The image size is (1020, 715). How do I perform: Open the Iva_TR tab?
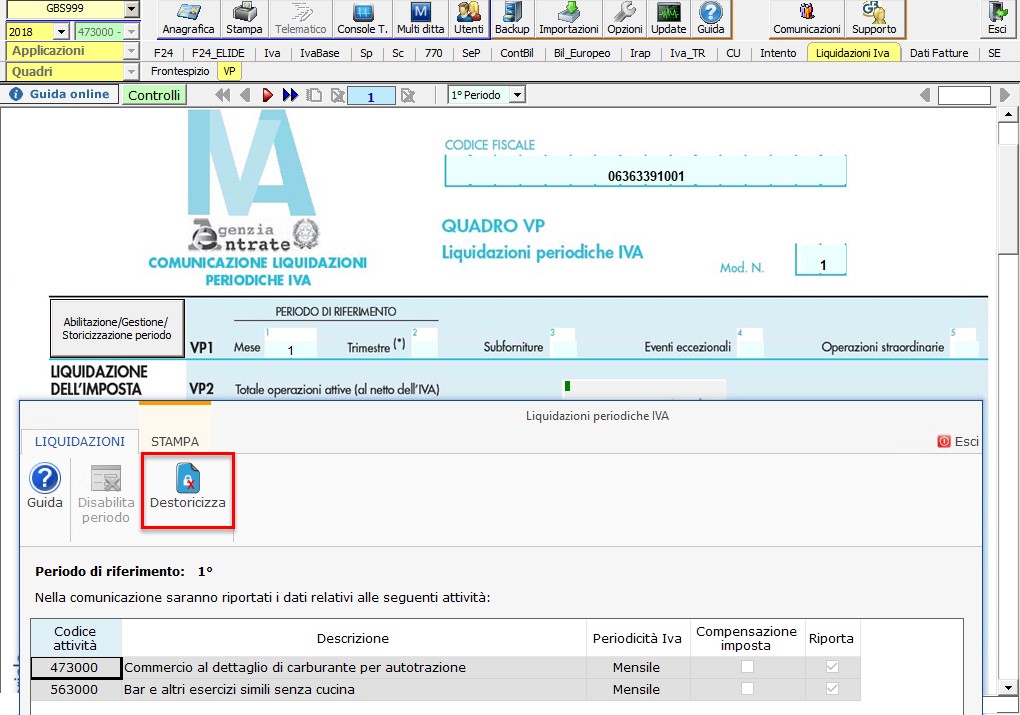[688, 53]
